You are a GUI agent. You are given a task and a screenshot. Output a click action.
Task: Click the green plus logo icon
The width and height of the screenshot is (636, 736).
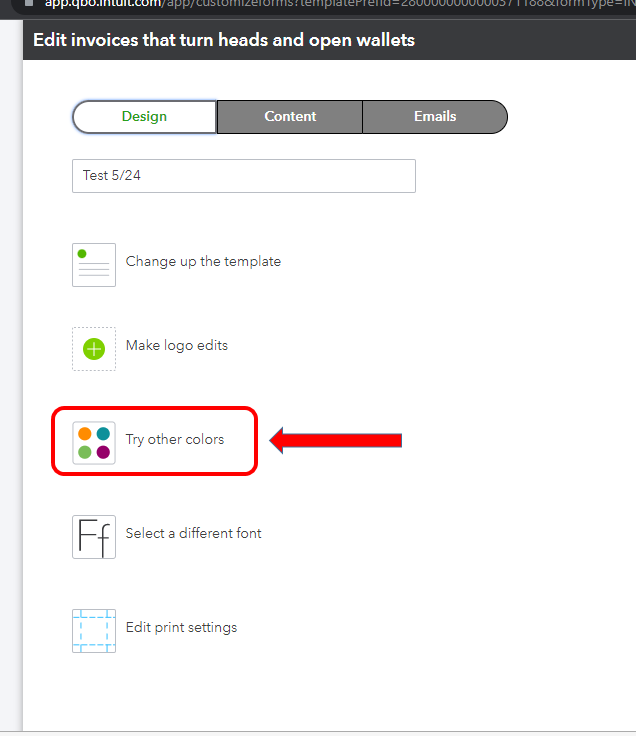coord(94,349)
